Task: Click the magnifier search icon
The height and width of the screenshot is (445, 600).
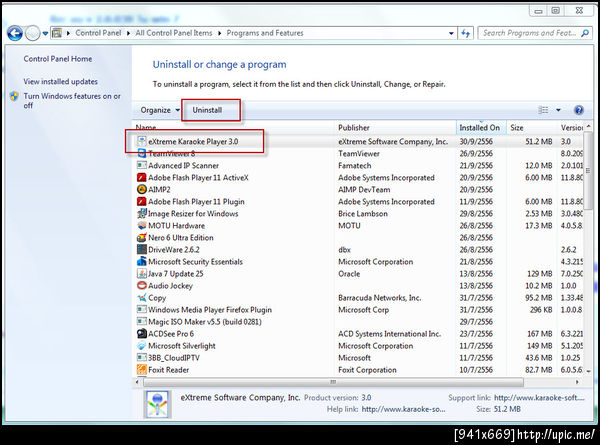Action: [x=585, y=33]
